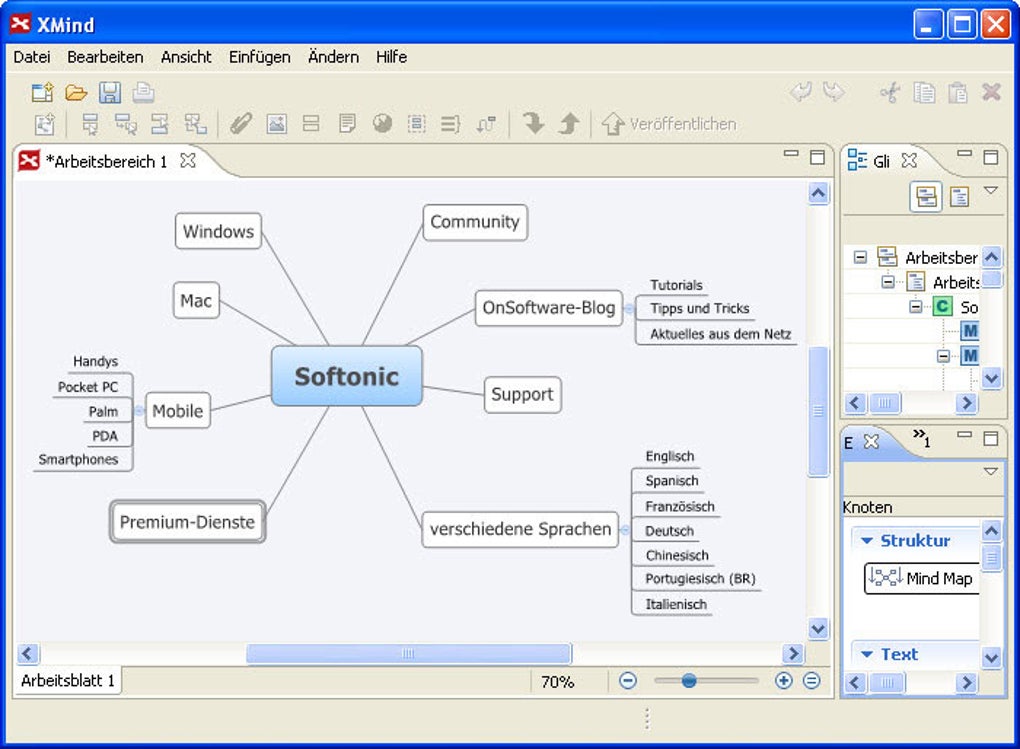Zoom out with the minus button
Screen dimensions: 1020x749
click(628, 681)
